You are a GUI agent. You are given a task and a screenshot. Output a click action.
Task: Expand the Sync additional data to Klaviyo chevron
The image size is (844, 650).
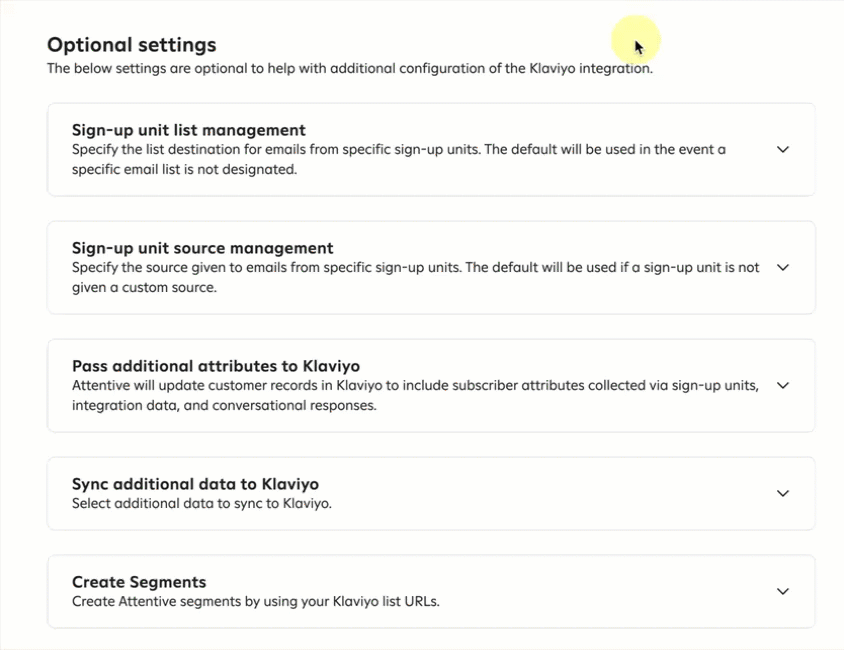783,493
